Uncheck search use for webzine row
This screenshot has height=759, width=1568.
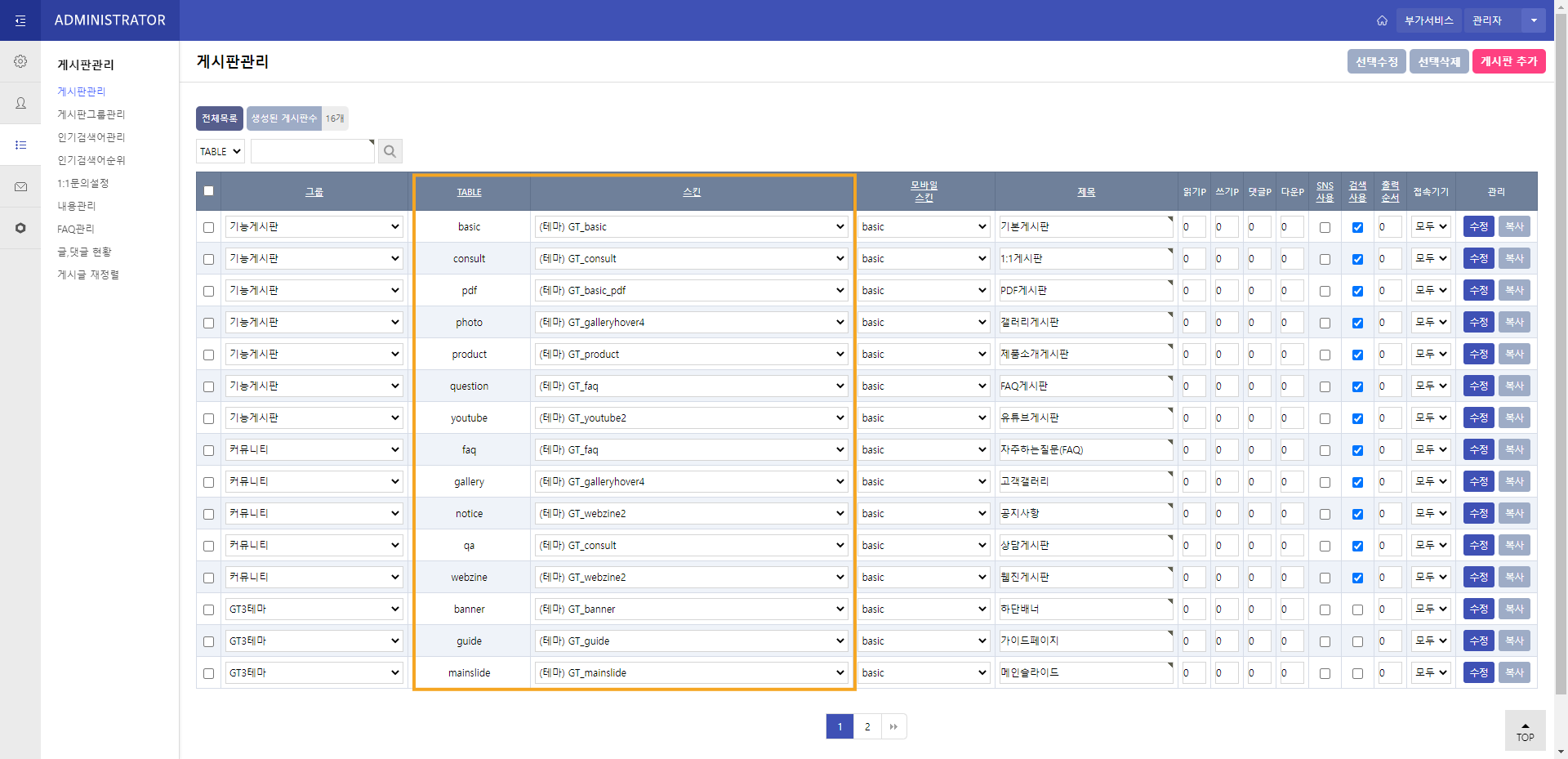click(1357, 578)
